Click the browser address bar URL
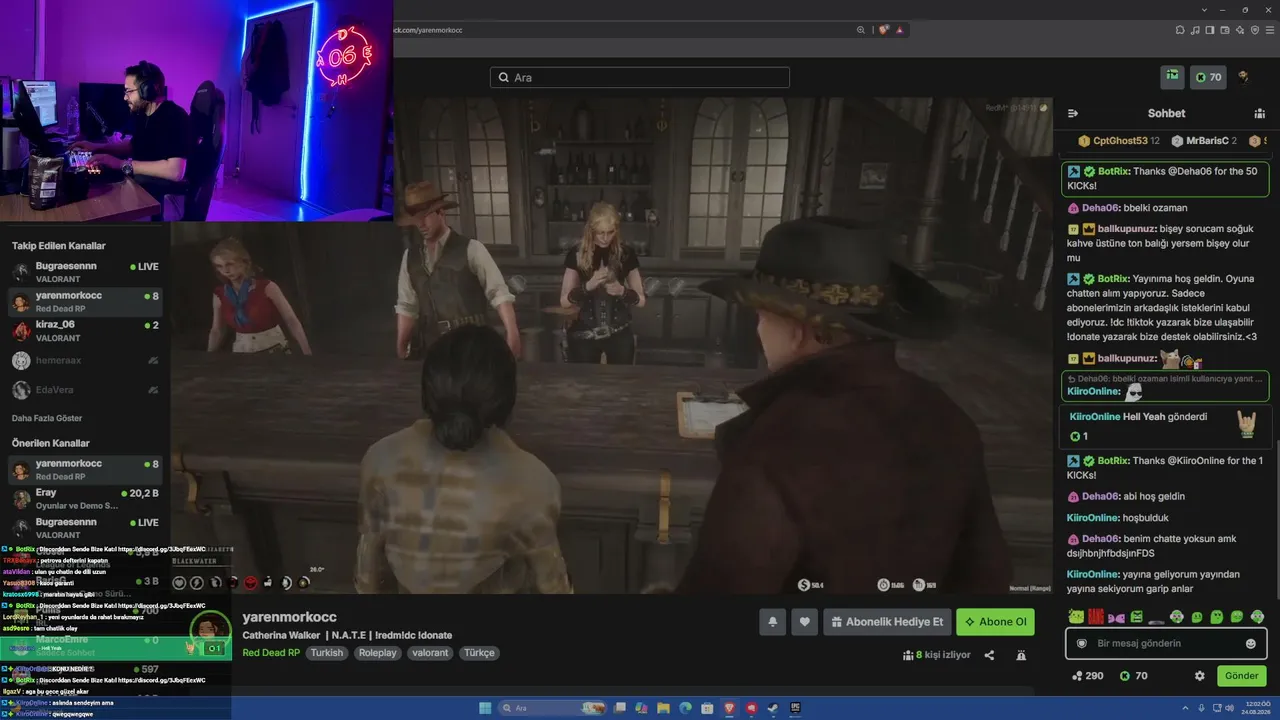This screenshot has height=720, width=1280. (x=428, y=30)
